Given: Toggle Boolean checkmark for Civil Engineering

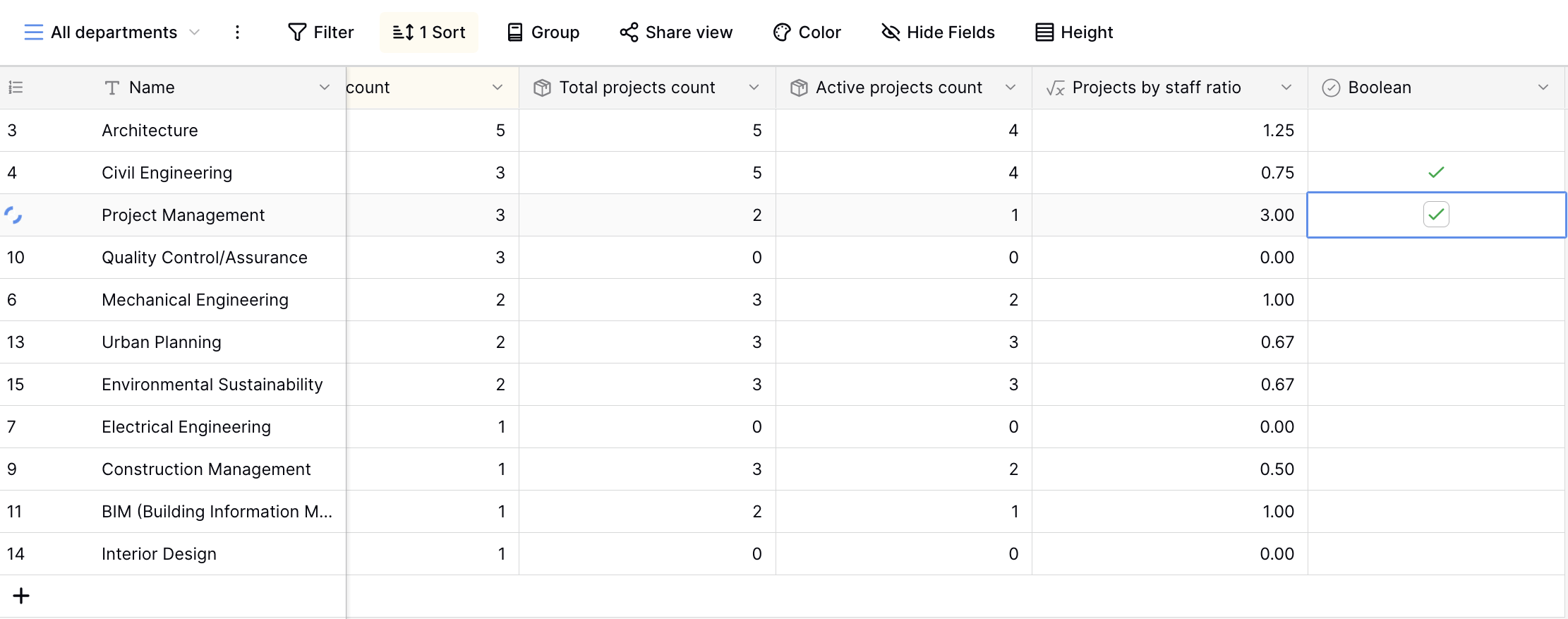Looking at the screenshot, I should [1436, 172].
